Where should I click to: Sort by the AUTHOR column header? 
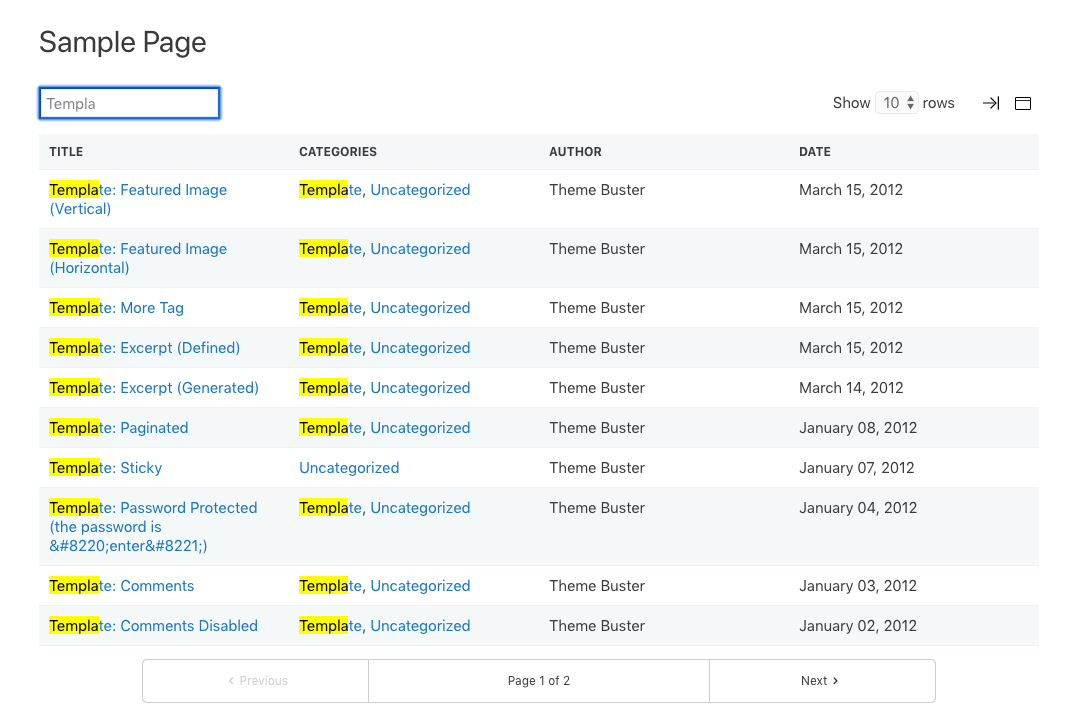click(575, 152)
